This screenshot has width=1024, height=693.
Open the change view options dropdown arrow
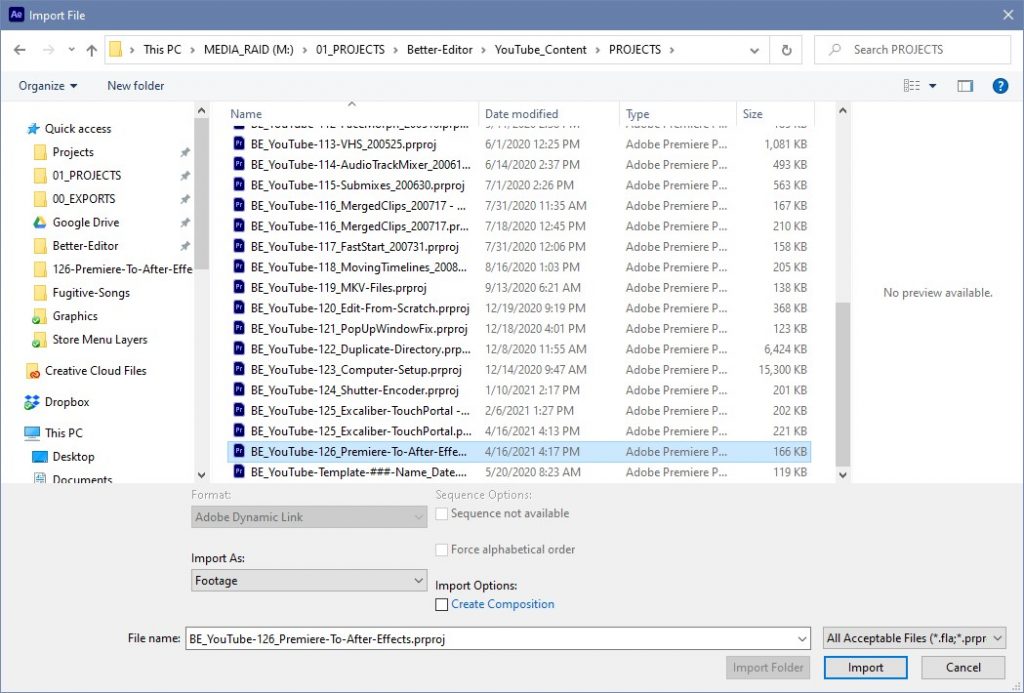coord(933,86)
